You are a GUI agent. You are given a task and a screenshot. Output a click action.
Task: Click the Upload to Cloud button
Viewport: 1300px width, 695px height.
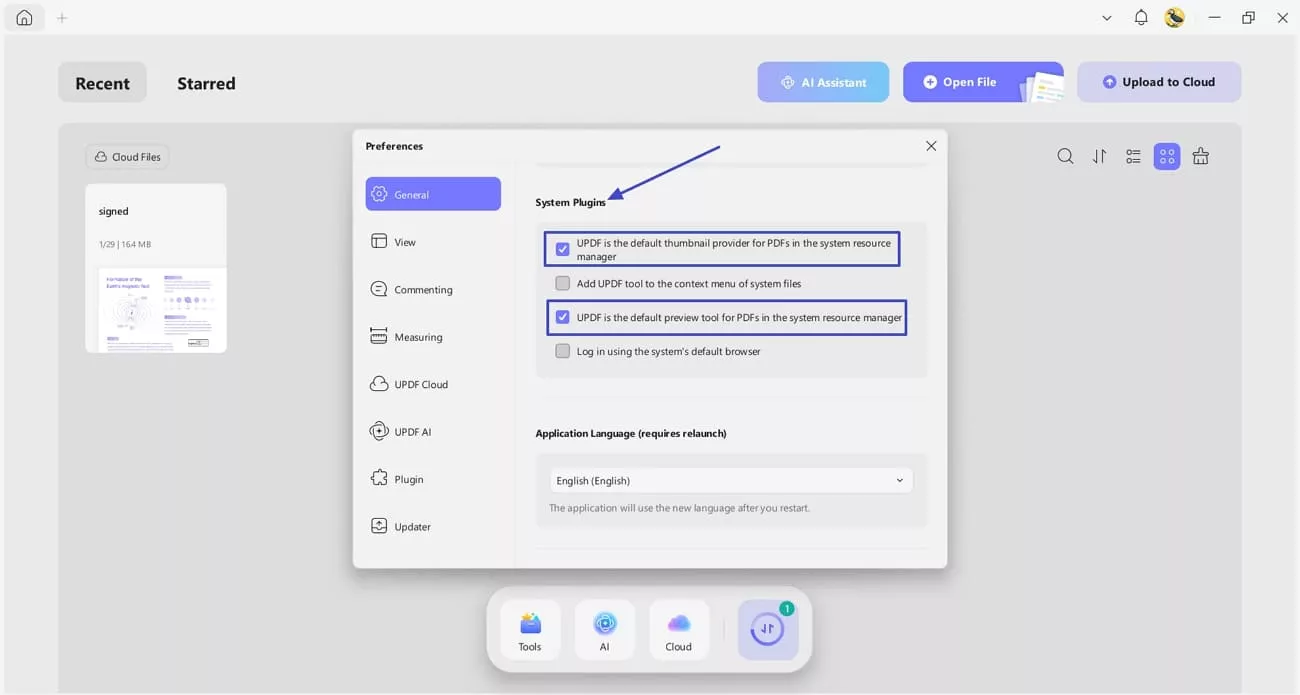1158,82
